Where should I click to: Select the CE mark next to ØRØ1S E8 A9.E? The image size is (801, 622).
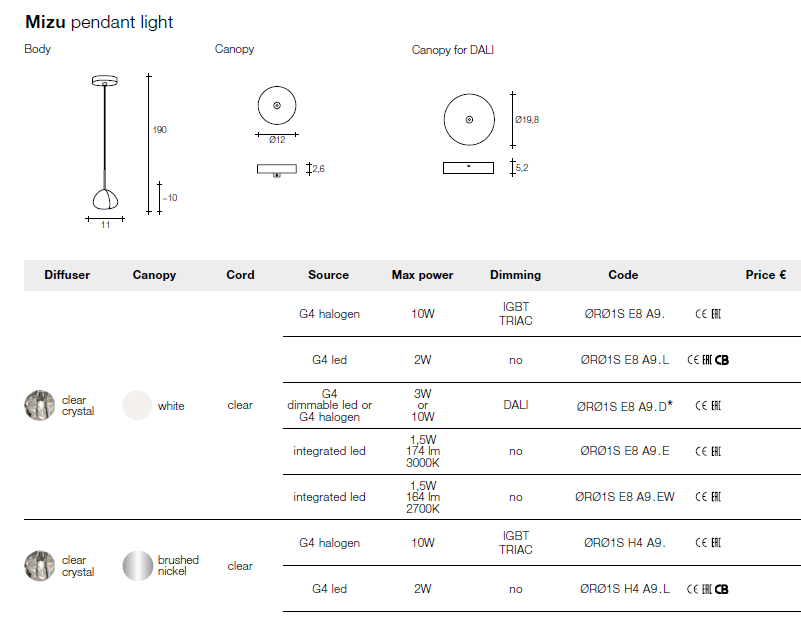click(x=701, y=451)
